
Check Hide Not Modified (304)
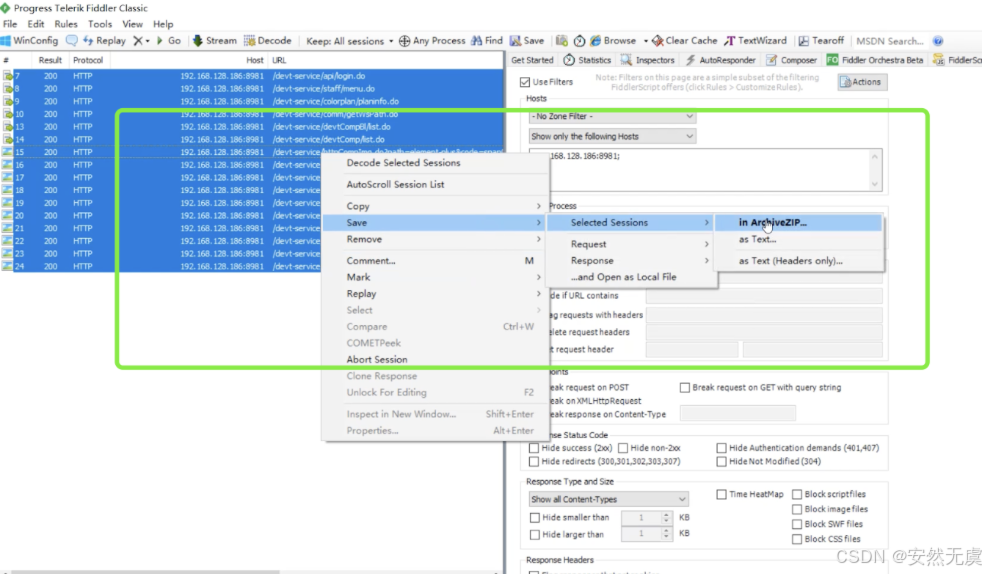click(x=721, y=461)
